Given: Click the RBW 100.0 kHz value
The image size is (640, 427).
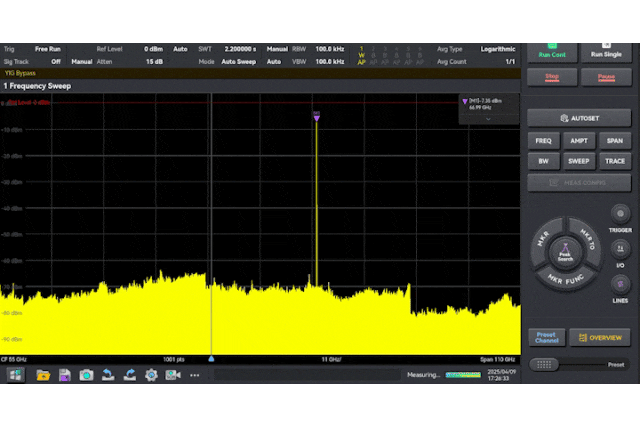Looking at the screenshot, I should (x=329, y=49).
